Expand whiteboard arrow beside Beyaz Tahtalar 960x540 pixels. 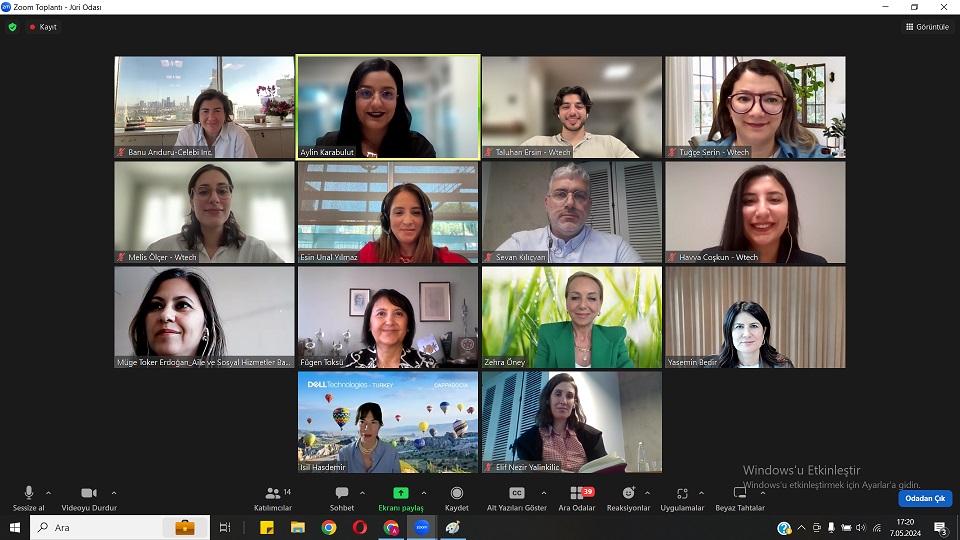pos(762,493)
